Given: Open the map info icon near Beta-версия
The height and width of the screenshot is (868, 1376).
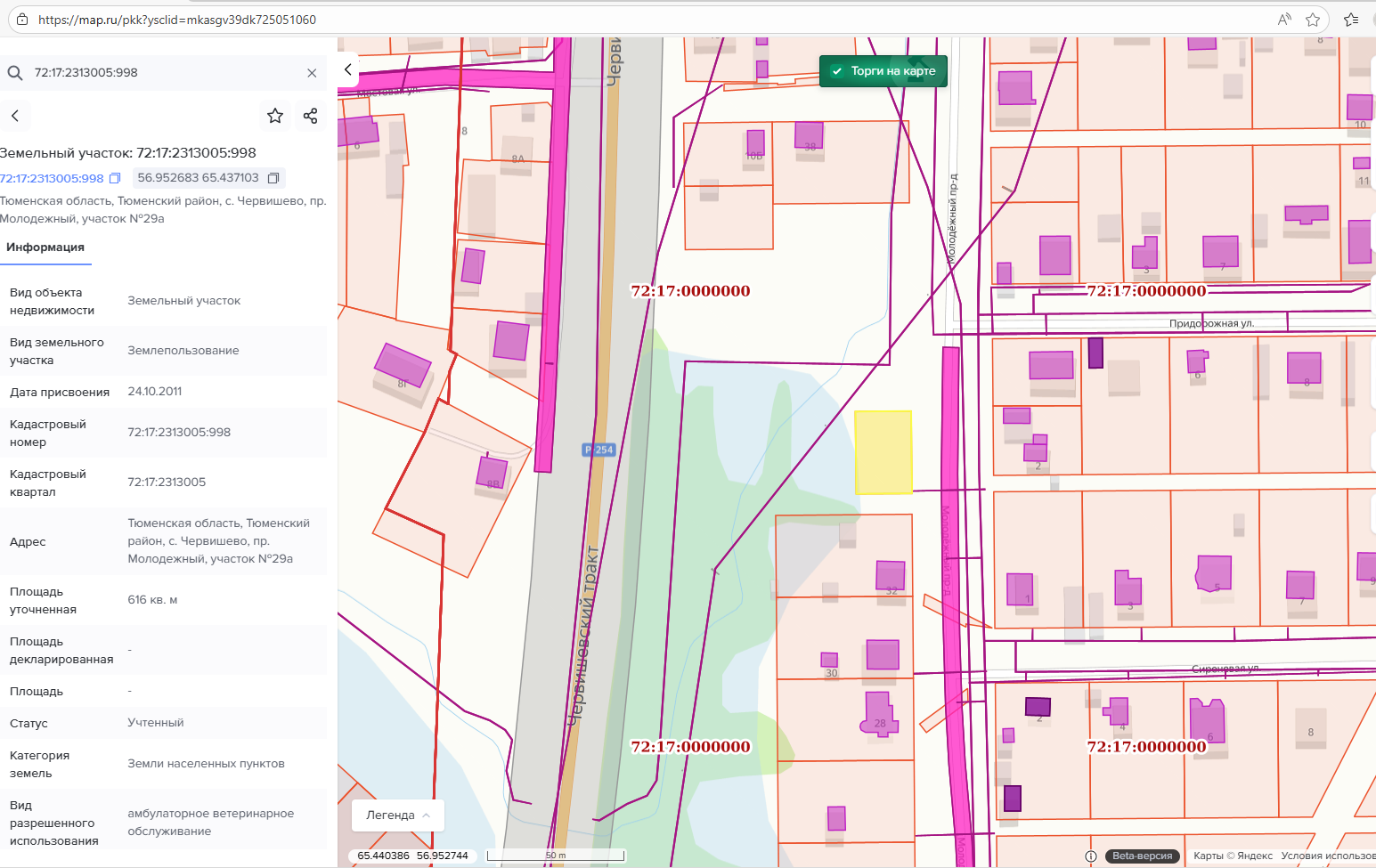Looking at the screenshot, I should (1091, 856).
